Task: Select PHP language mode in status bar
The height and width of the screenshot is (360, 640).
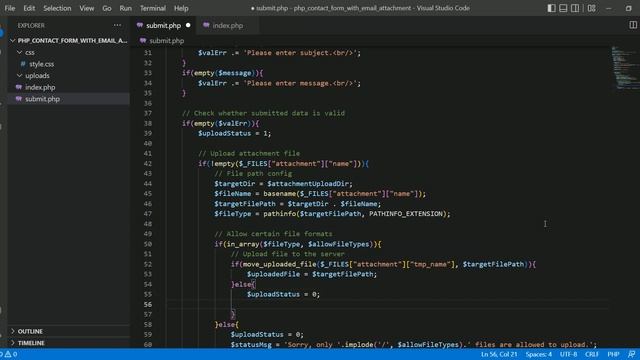Action: [x=613, y=354]
